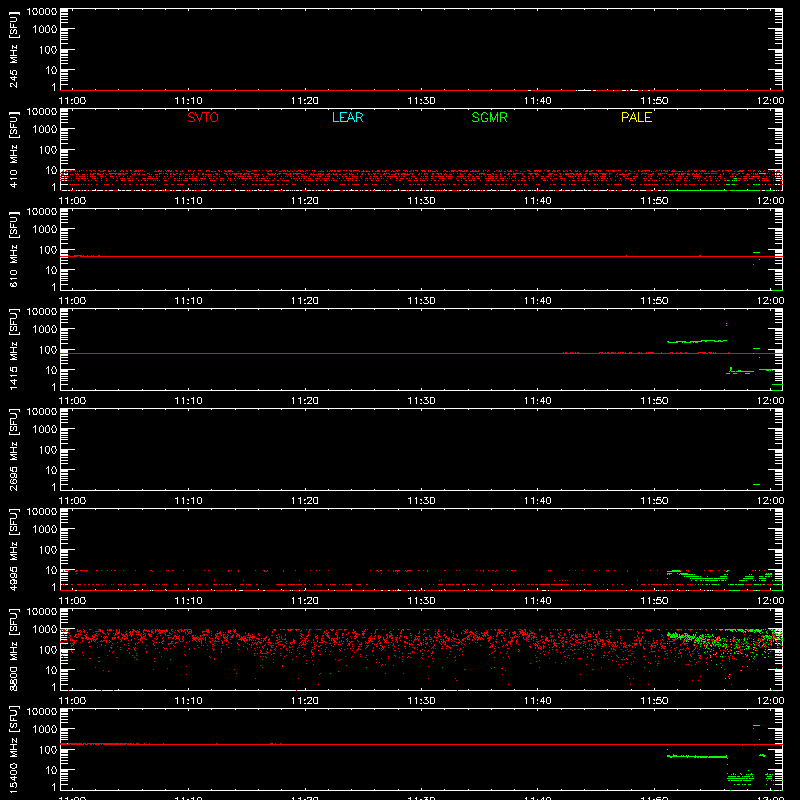Select the 8800 MHz [SFU] axis title

click(13, 649)
